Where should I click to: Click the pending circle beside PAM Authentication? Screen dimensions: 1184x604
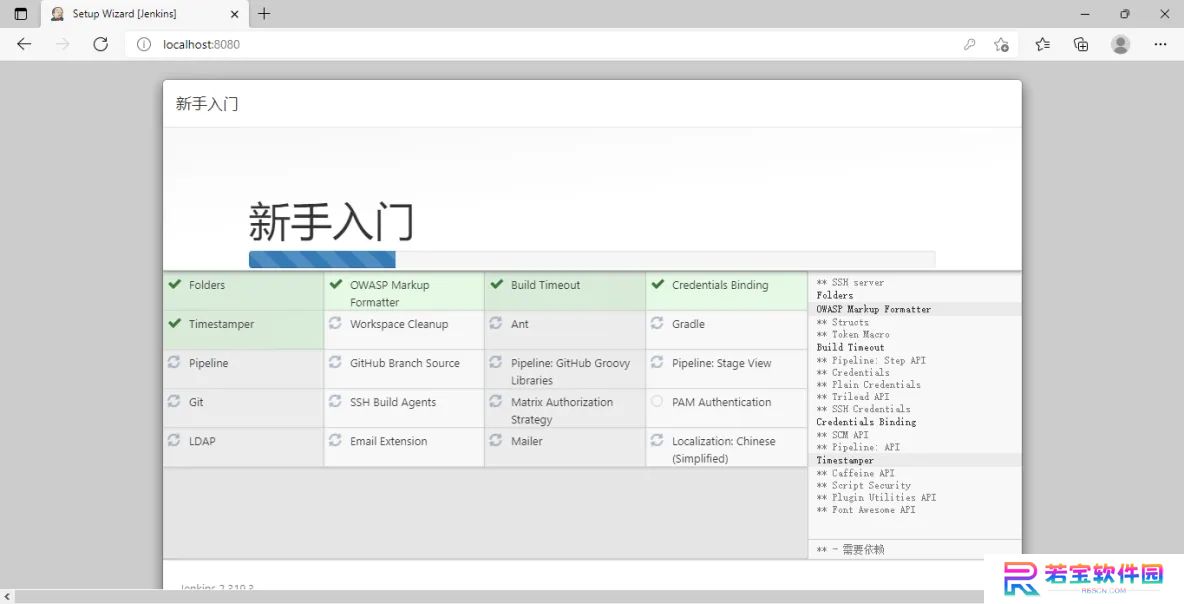click(x=657, y=401)
